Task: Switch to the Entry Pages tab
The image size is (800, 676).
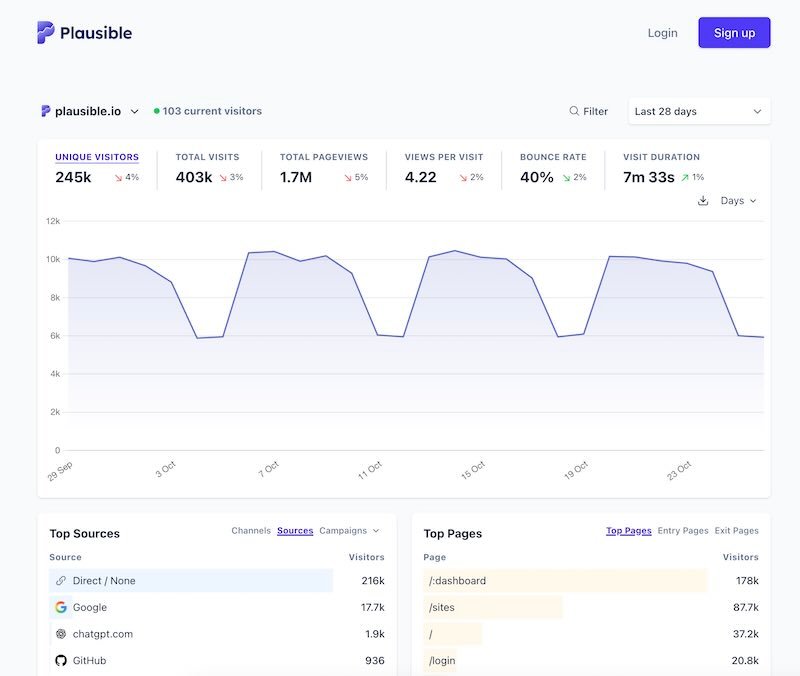Action: pyautogui.click(x=682, y=531)
